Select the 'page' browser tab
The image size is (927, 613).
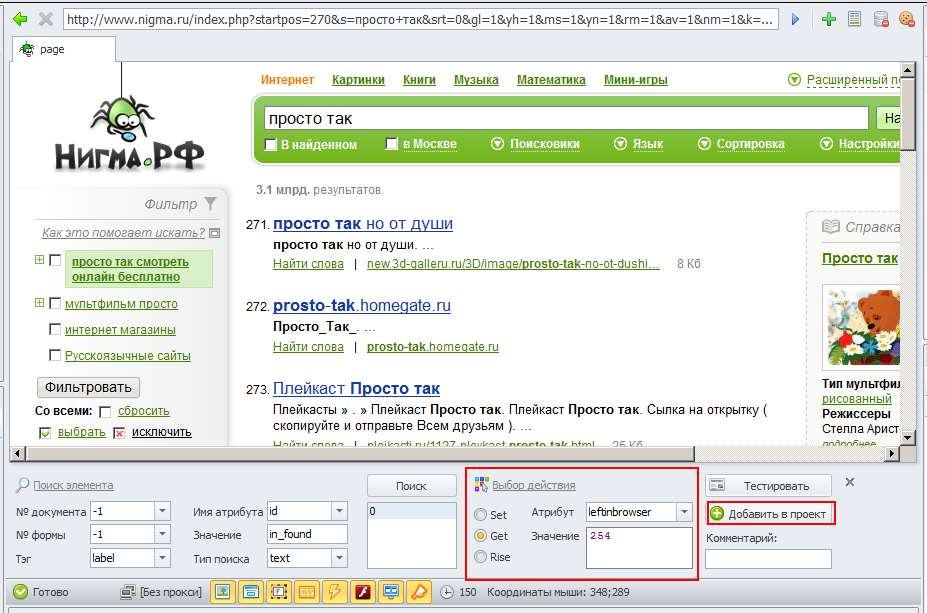[63, 50]
